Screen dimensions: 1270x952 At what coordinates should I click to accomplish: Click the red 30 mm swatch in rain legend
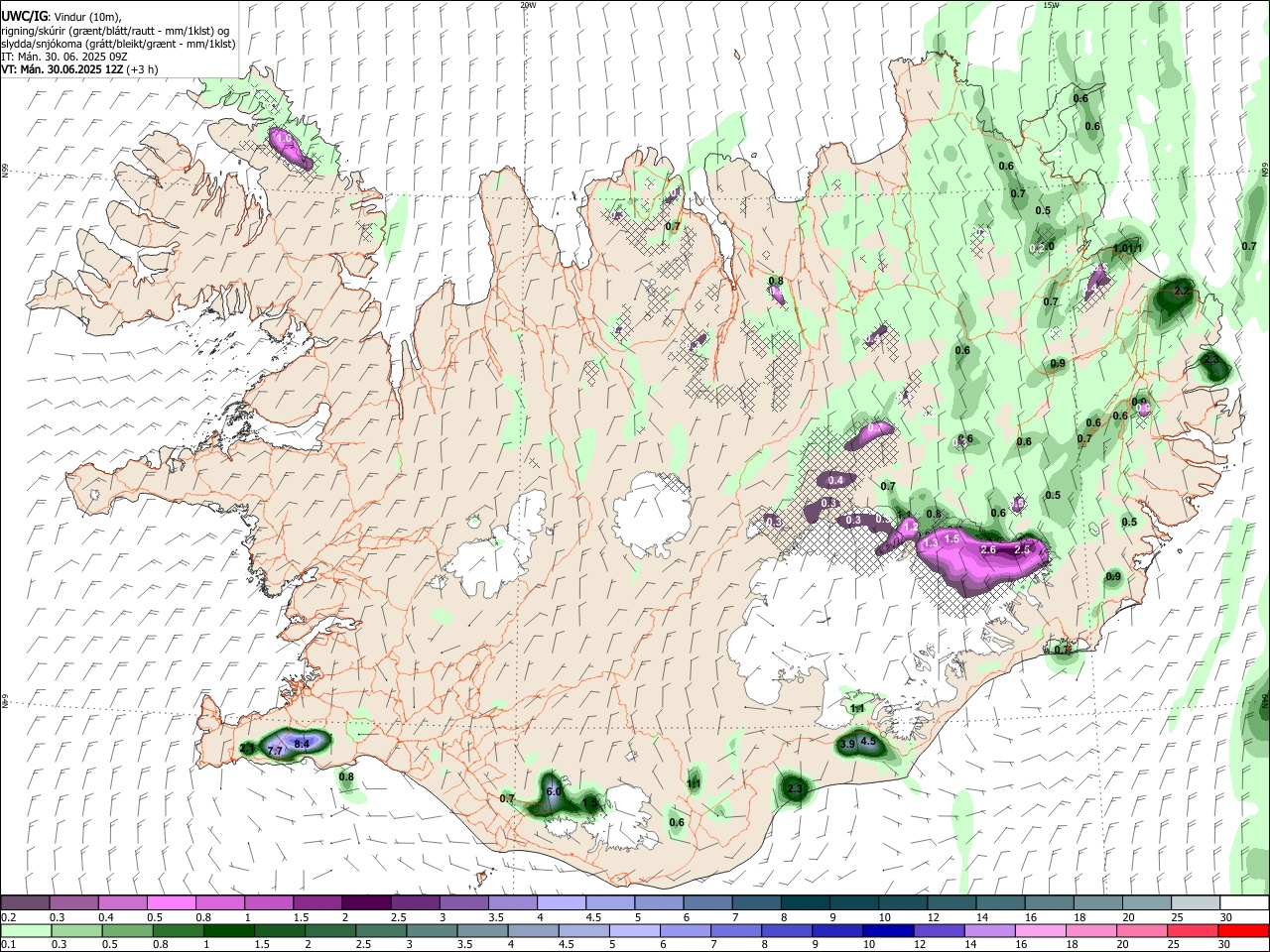click(x=1244, y=930)
